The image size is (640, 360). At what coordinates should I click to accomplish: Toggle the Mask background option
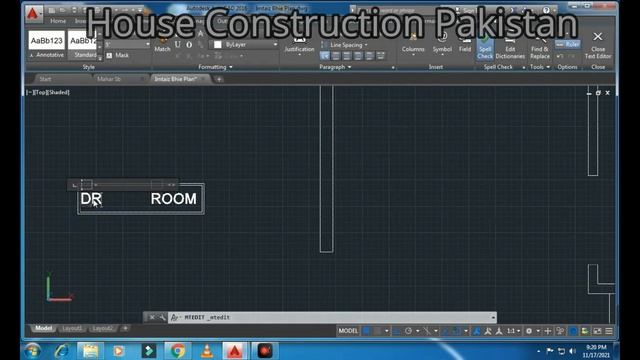(x=118, y=55)
